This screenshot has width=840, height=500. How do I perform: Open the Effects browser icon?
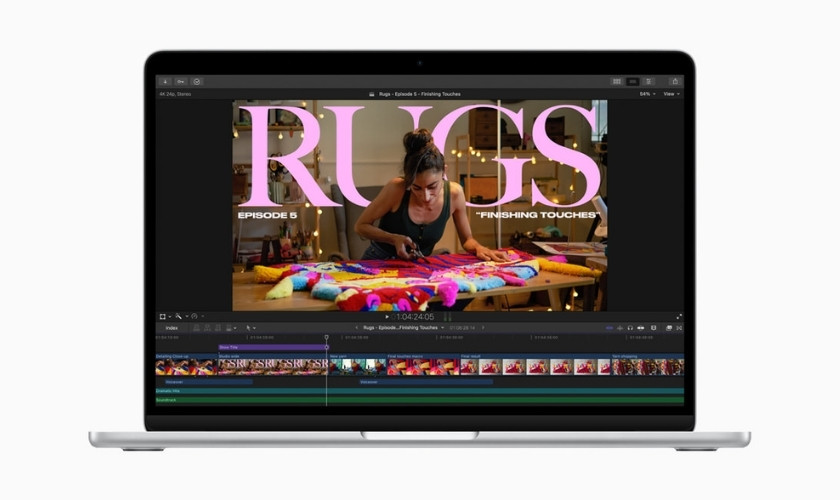click(669, 327)
